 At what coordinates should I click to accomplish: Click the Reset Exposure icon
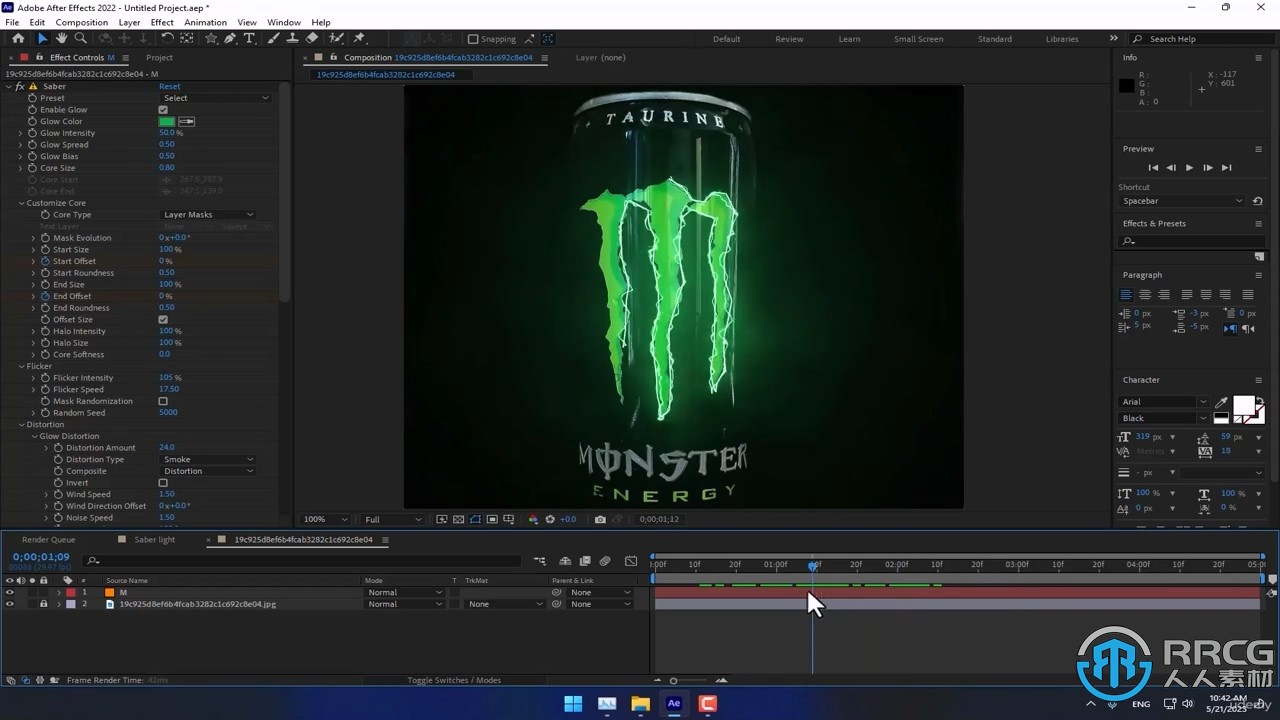tap(550, 520)
